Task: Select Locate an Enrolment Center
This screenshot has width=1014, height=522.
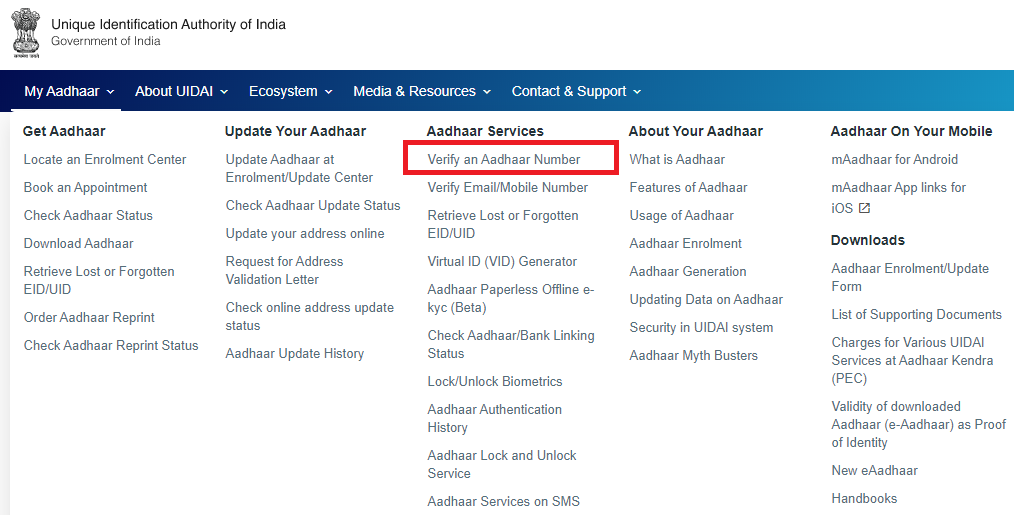Action: 105,159
